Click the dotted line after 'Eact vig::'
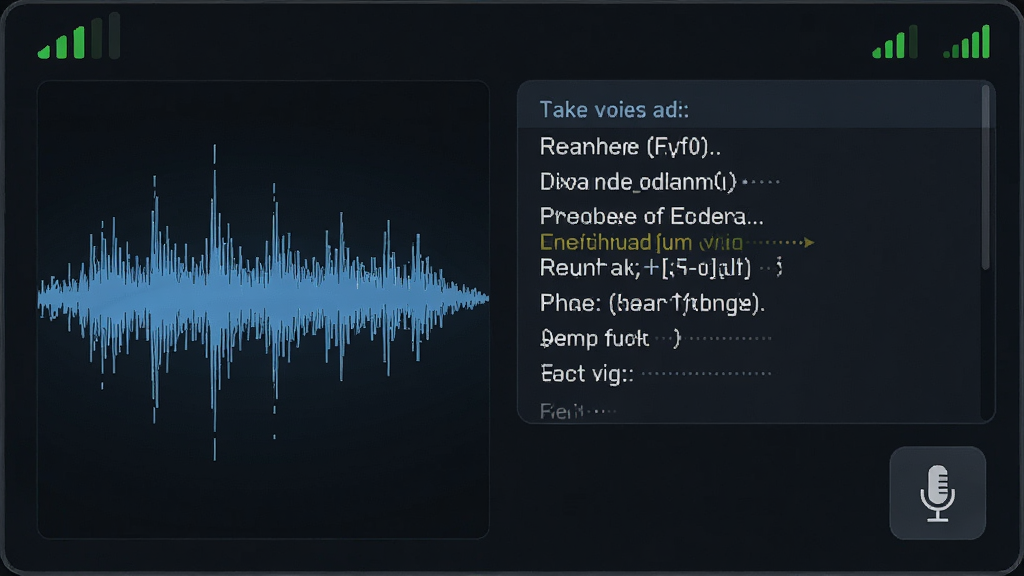 point(706,374)
